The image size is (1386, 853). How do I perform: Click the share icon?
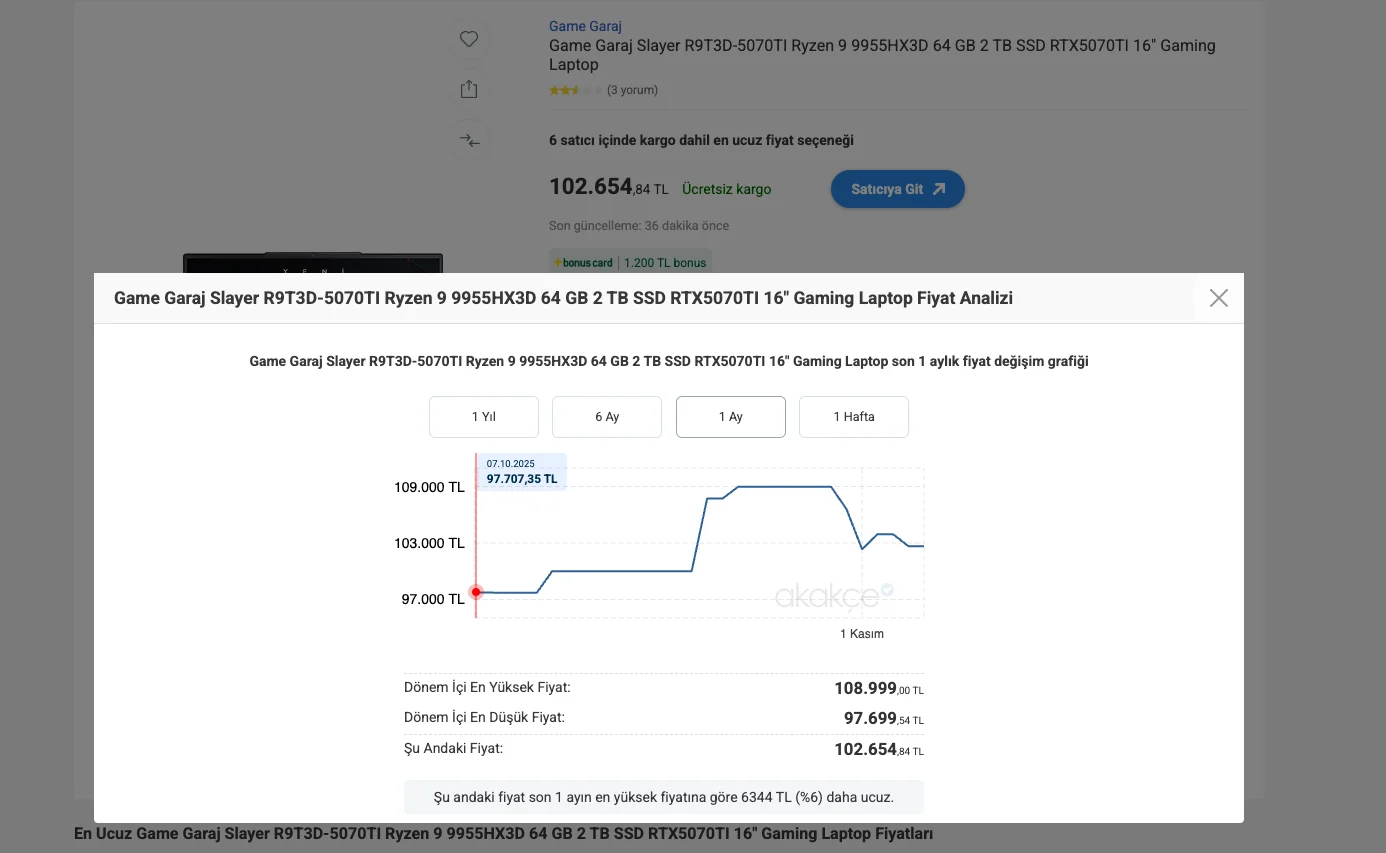pyautogui.click(x=469, y=89)
